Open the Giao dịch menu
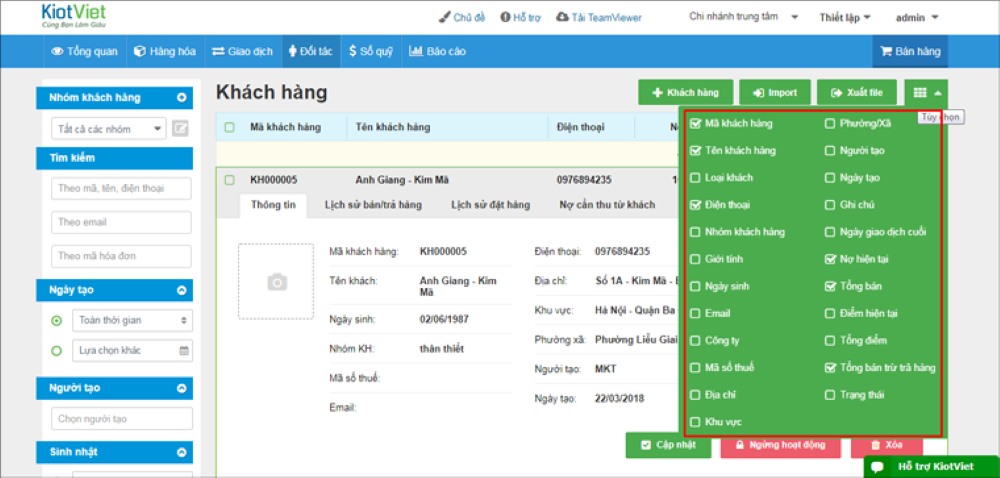The width and height of the screenshot is (1000, 478). pos(243,52)
